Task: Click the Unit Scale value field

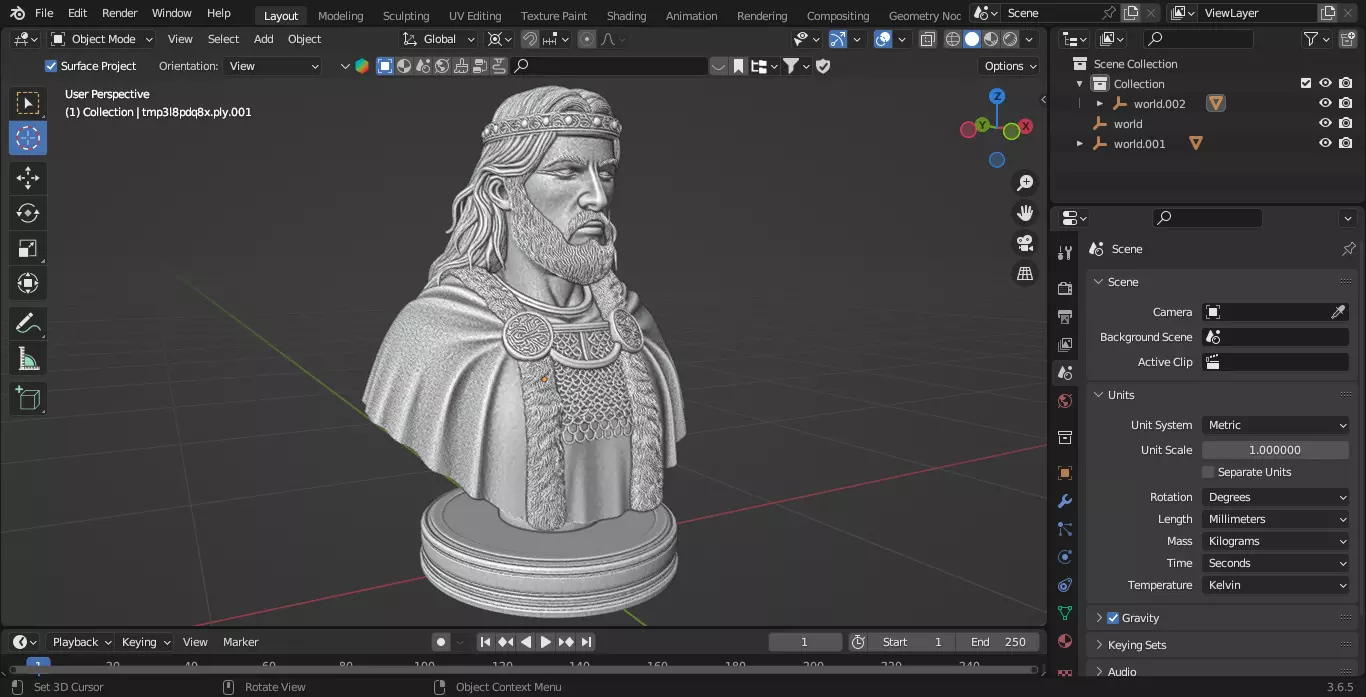Action: 1275,450
